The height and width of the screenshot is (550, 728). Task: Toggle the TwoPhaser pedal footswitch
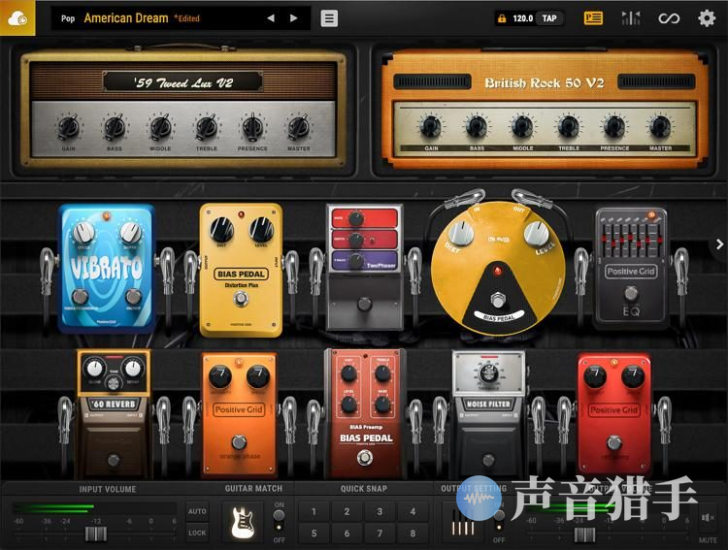click(364, 304)
